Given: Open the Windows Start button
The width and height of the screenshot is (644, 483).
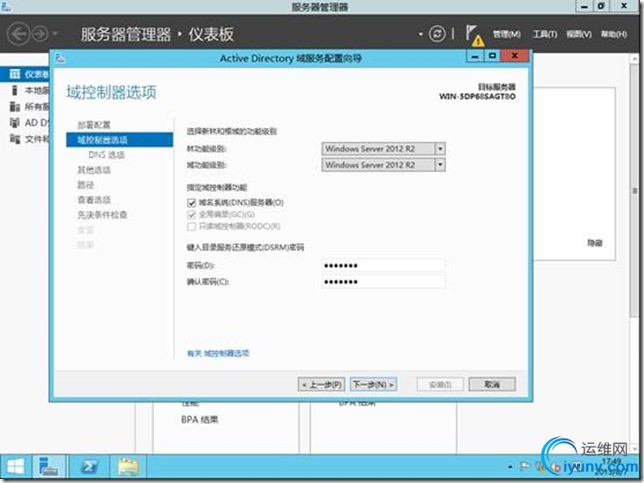Looking at the screenshot, I should coord(16,467).
